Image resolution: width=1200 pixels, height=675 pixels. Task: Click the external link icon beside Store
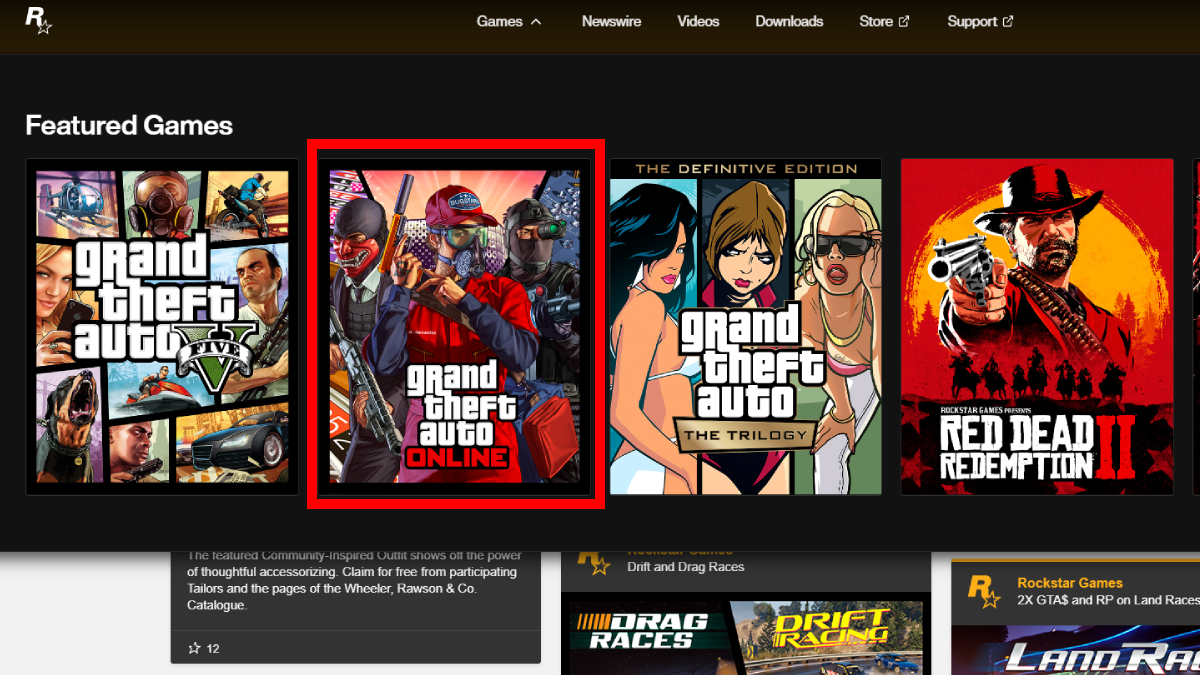(x=904, y=21)
